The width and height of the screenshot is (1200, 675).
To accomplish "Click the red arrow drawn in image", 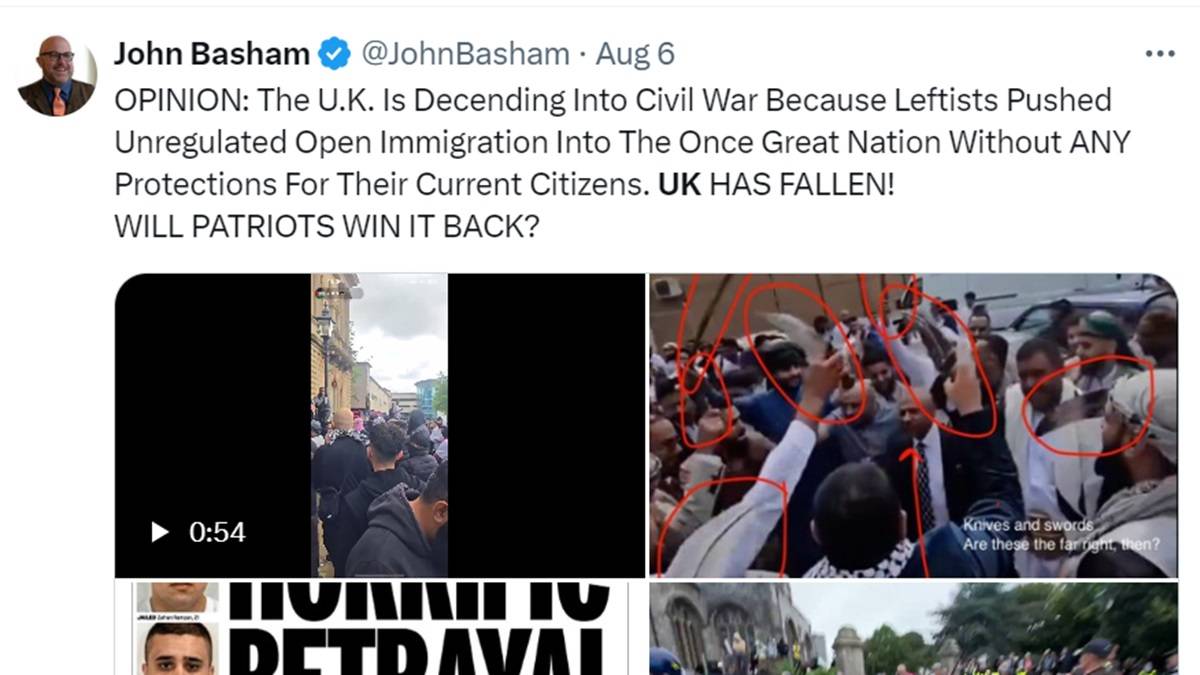I will pos(915,510).
